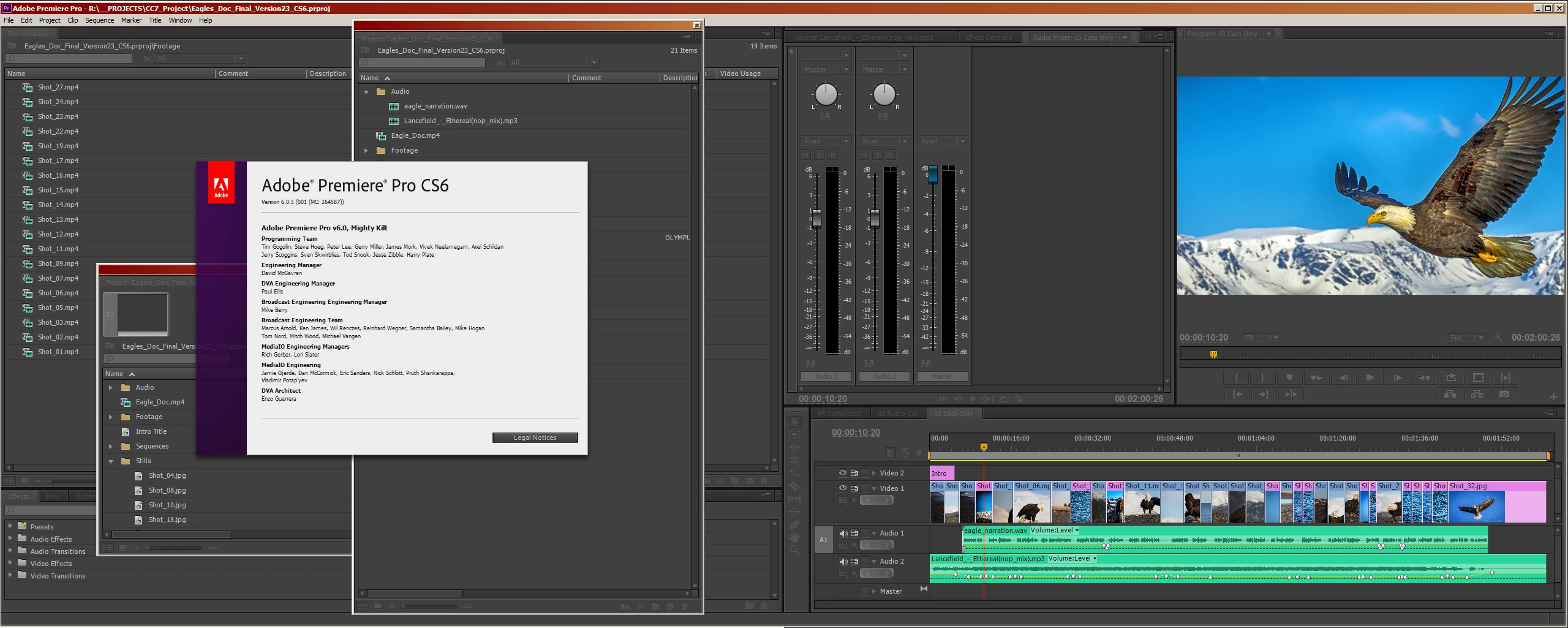
Task: Toggle track lock box for Video 2
Action: pos(865,473)
